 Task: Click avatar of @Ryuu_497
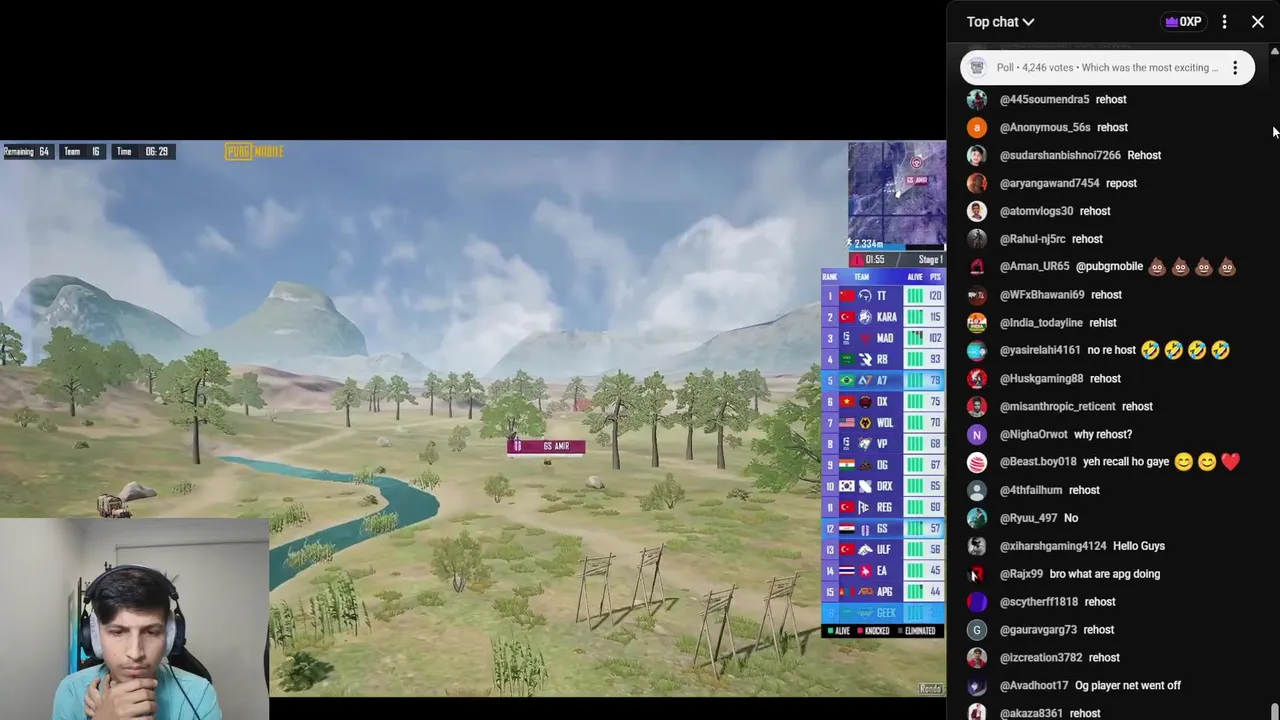tap(977, 518)
